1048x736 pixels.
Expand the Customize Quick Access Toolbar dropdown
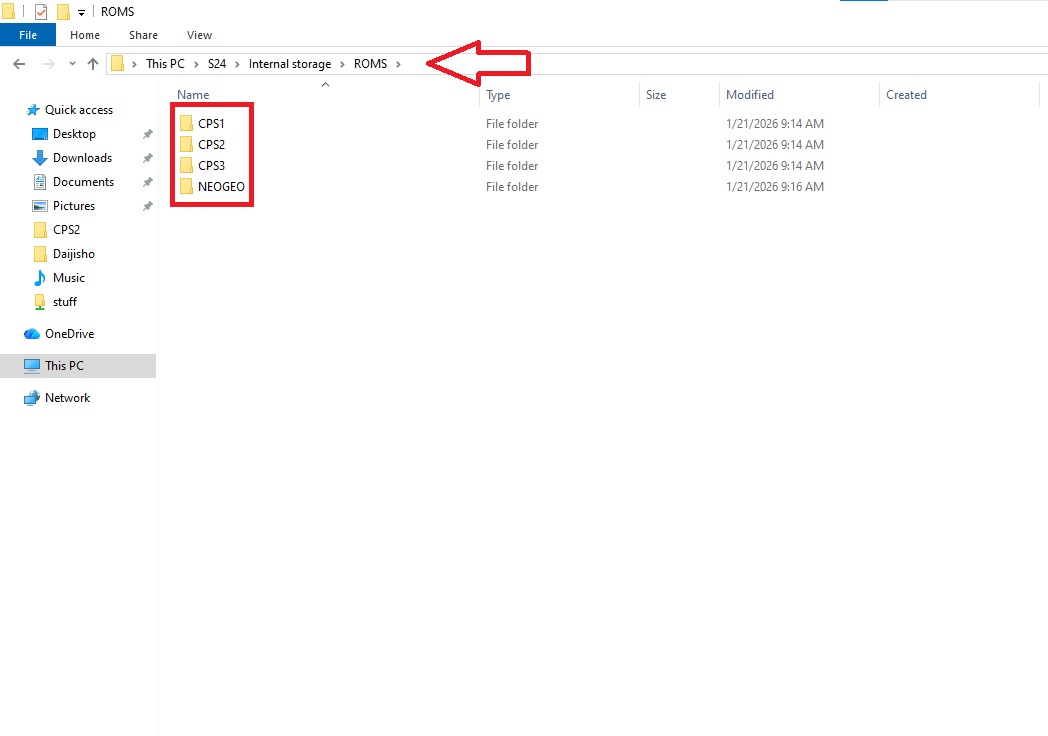point(81,12)
